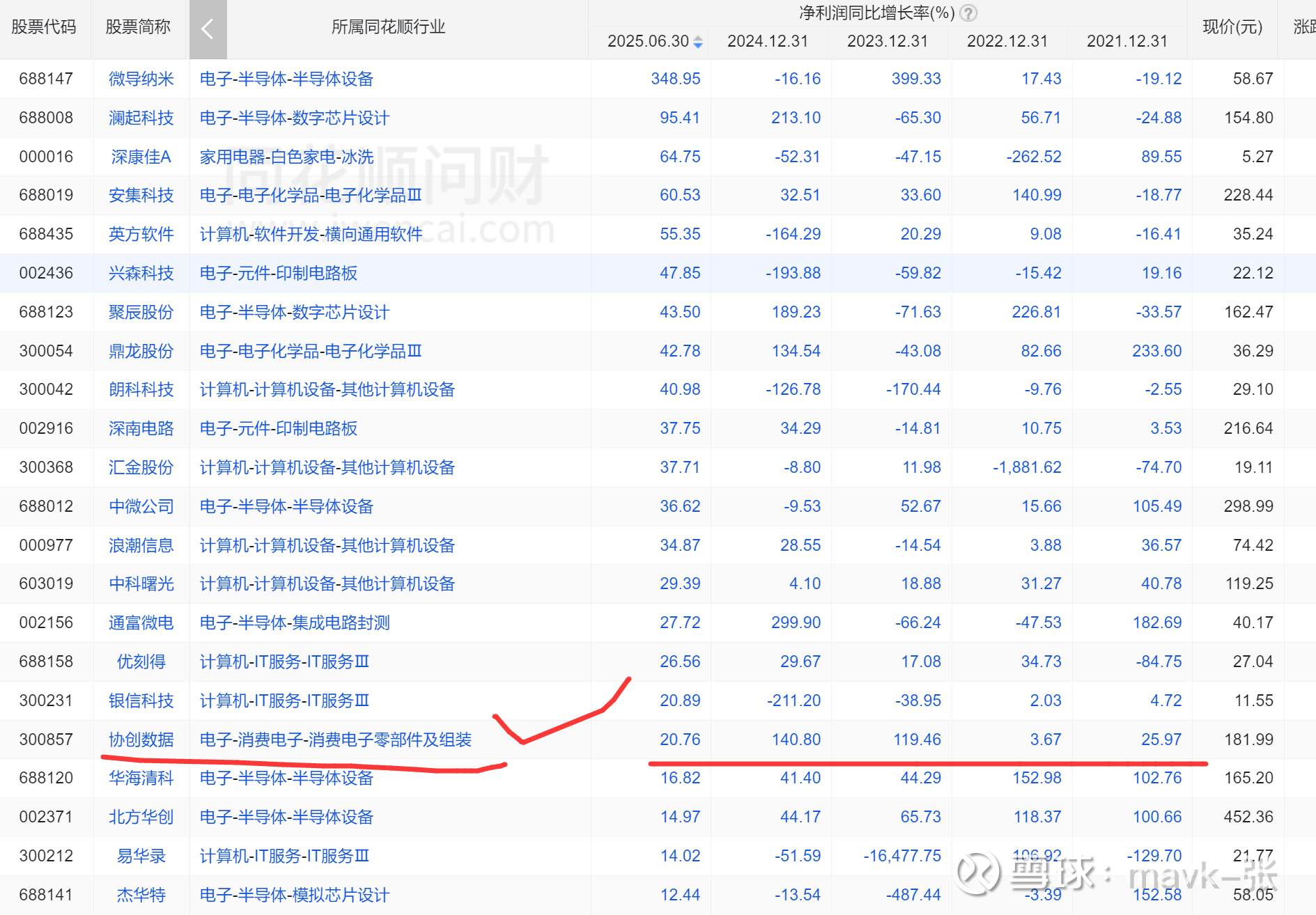Open 微导纳米's industry 电子-半导体-半导体设备
The width and height of the screenshot is (1316, 915).
click(x=287, y=79)
